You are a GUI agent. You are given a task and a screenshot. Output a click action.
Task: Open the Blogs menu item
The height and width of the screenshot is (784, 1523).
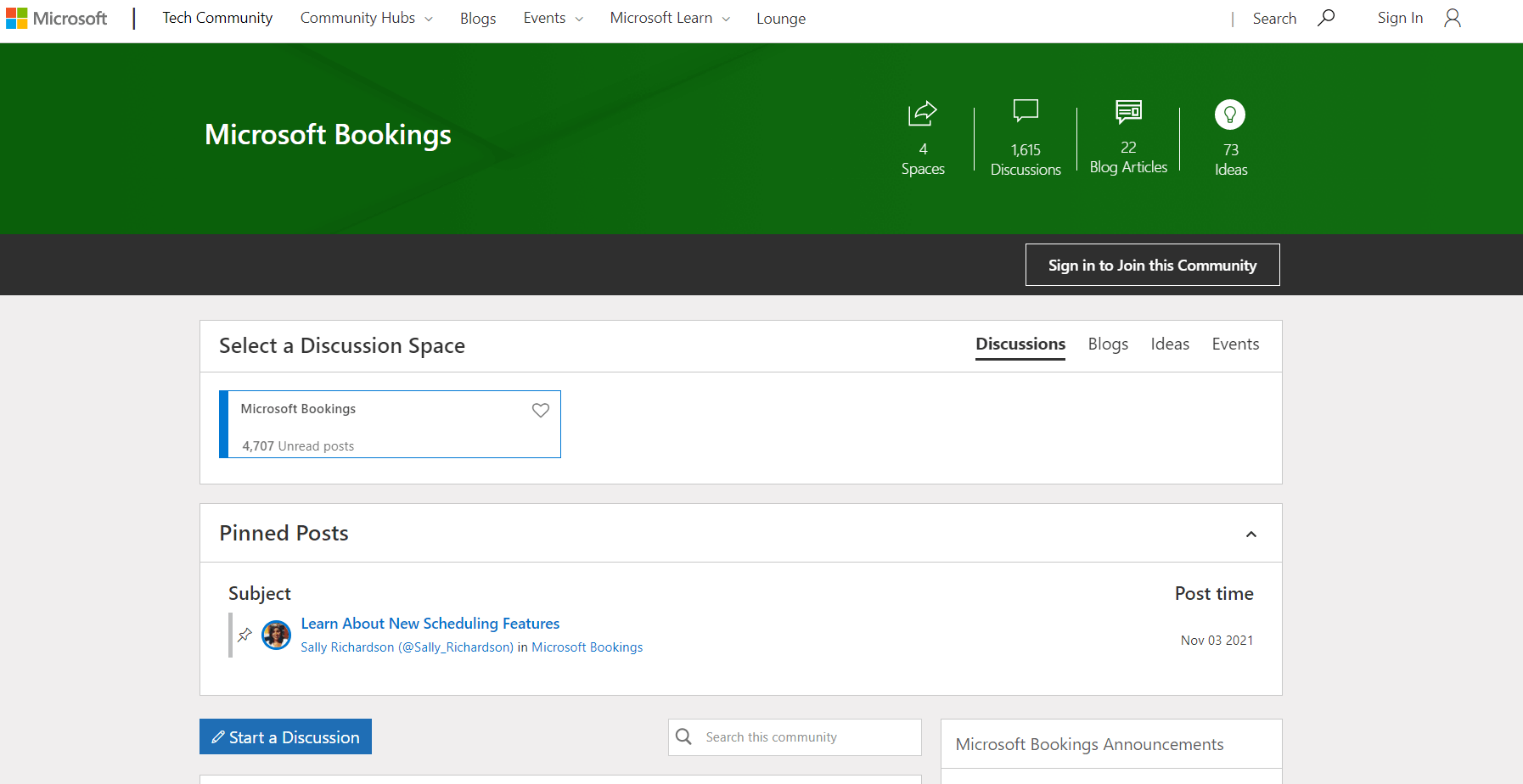tap(478, 18)
